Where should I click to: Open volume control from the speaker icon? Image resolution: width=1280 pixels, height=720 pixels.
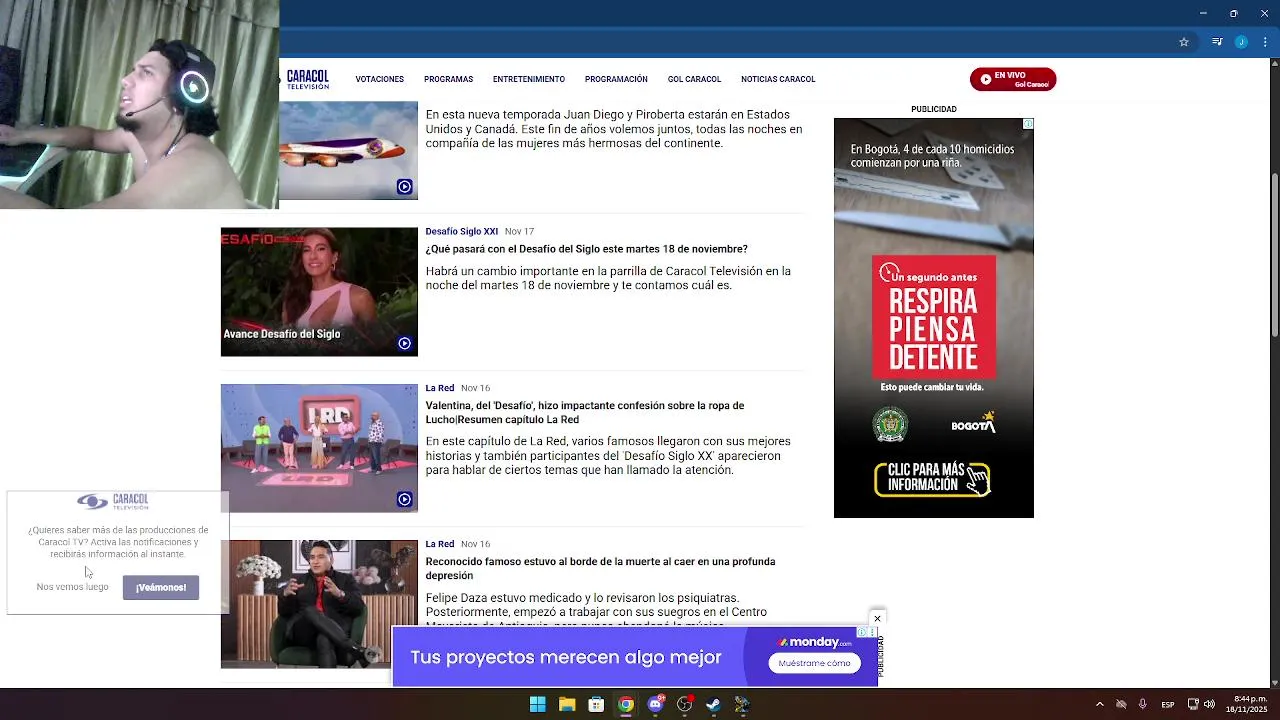[x=1209, y=704]
